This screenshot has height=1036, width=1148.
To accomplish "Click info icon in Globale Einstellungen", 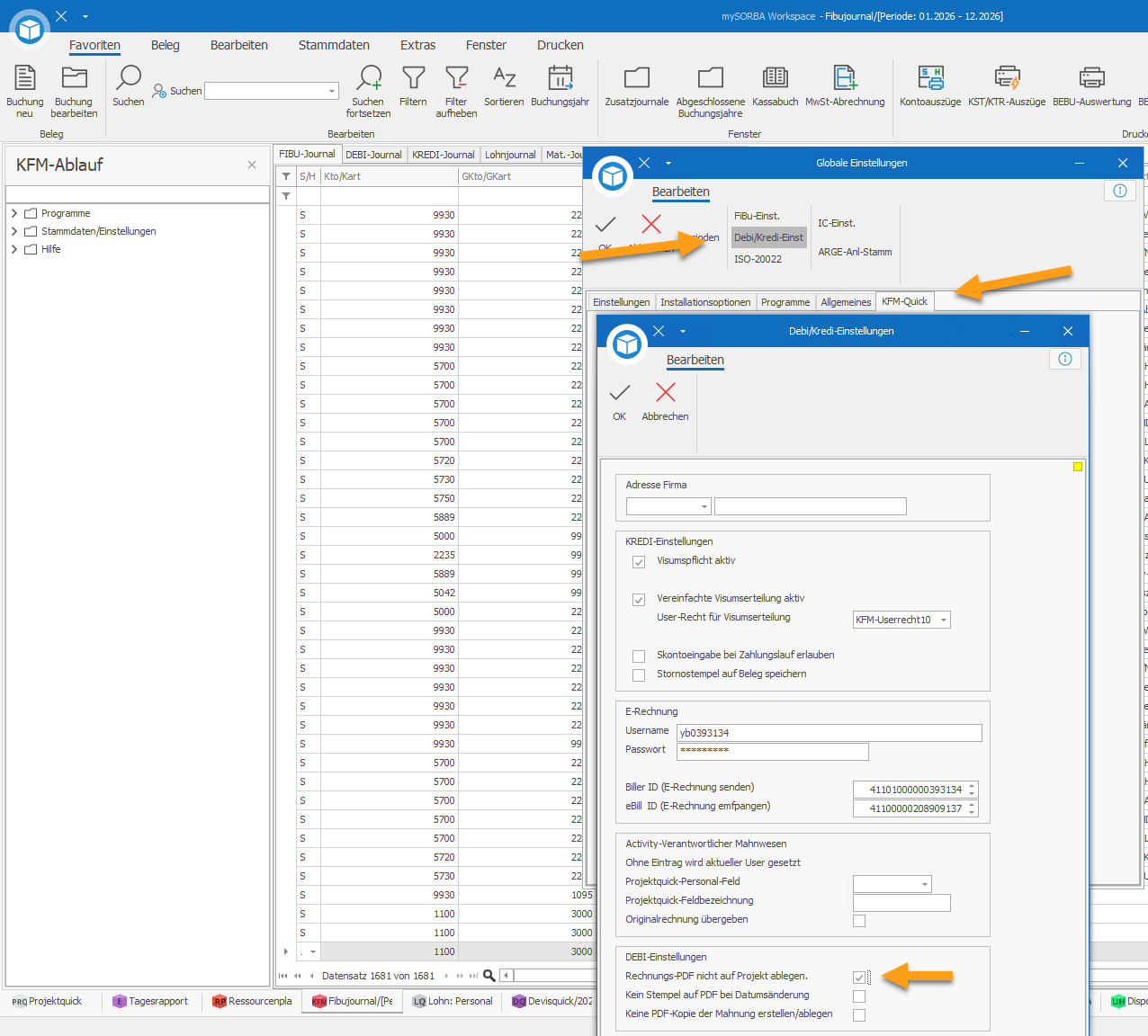I will tap(1120, 191).
